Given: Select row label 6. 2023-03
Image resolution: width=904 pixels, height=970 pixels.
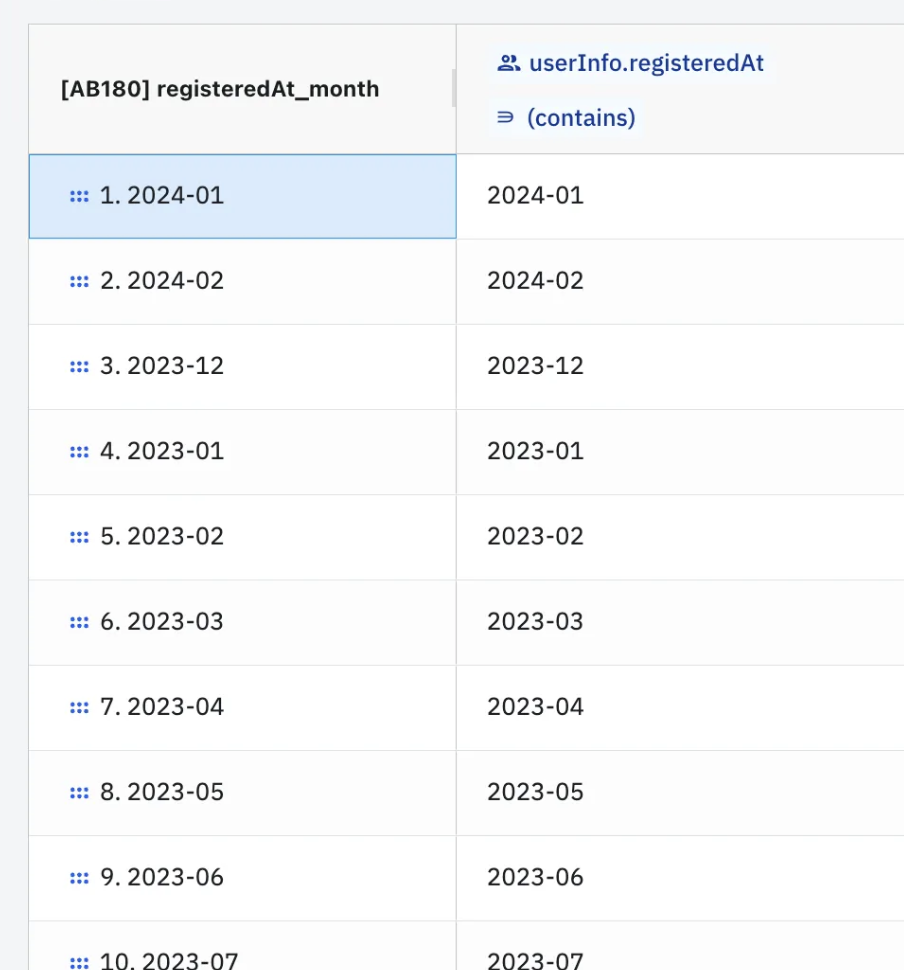Looking at the screenshot, I should tap(161, 622).
